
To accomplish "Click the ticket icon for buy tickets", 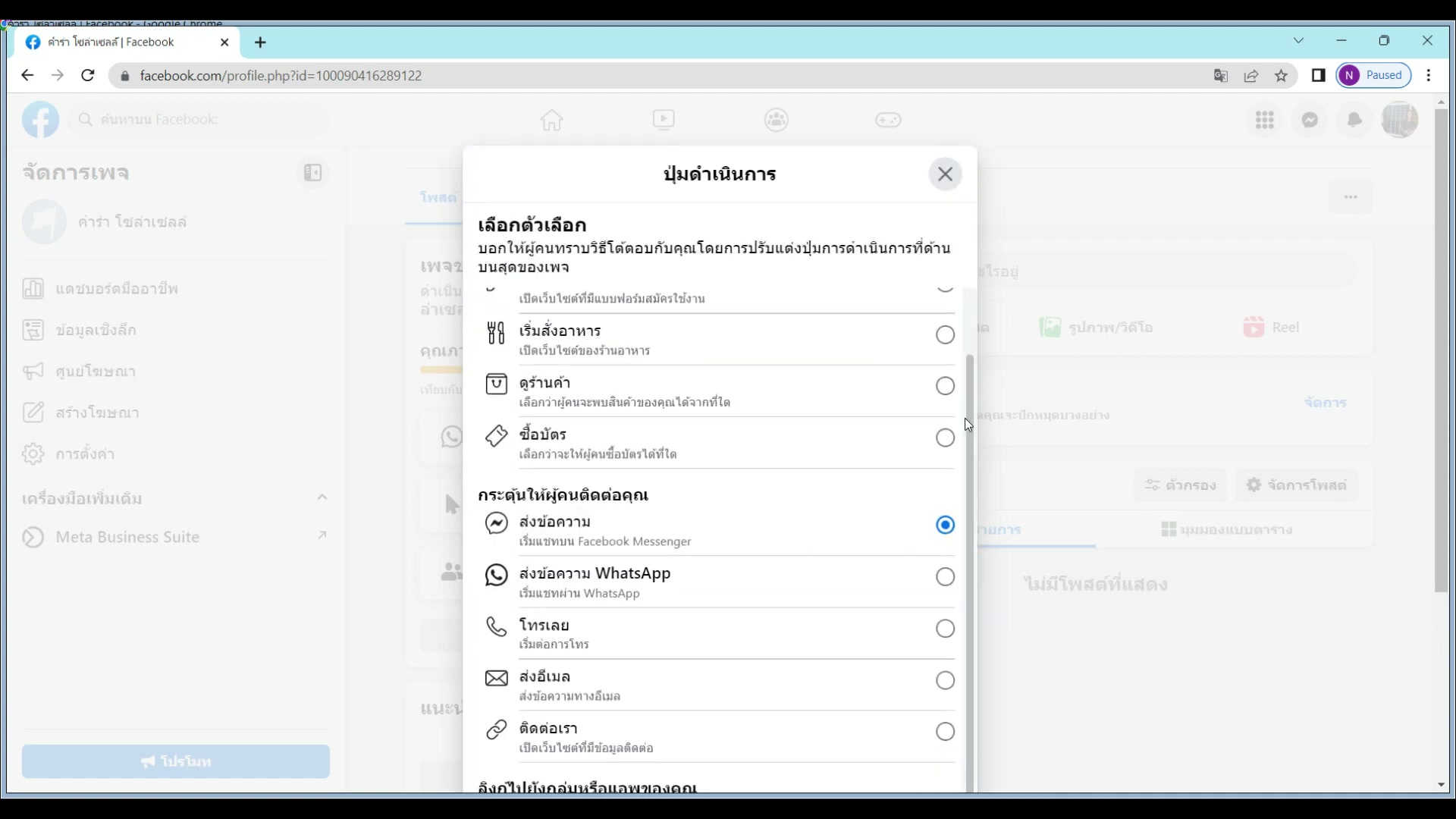I will [496, 436].
